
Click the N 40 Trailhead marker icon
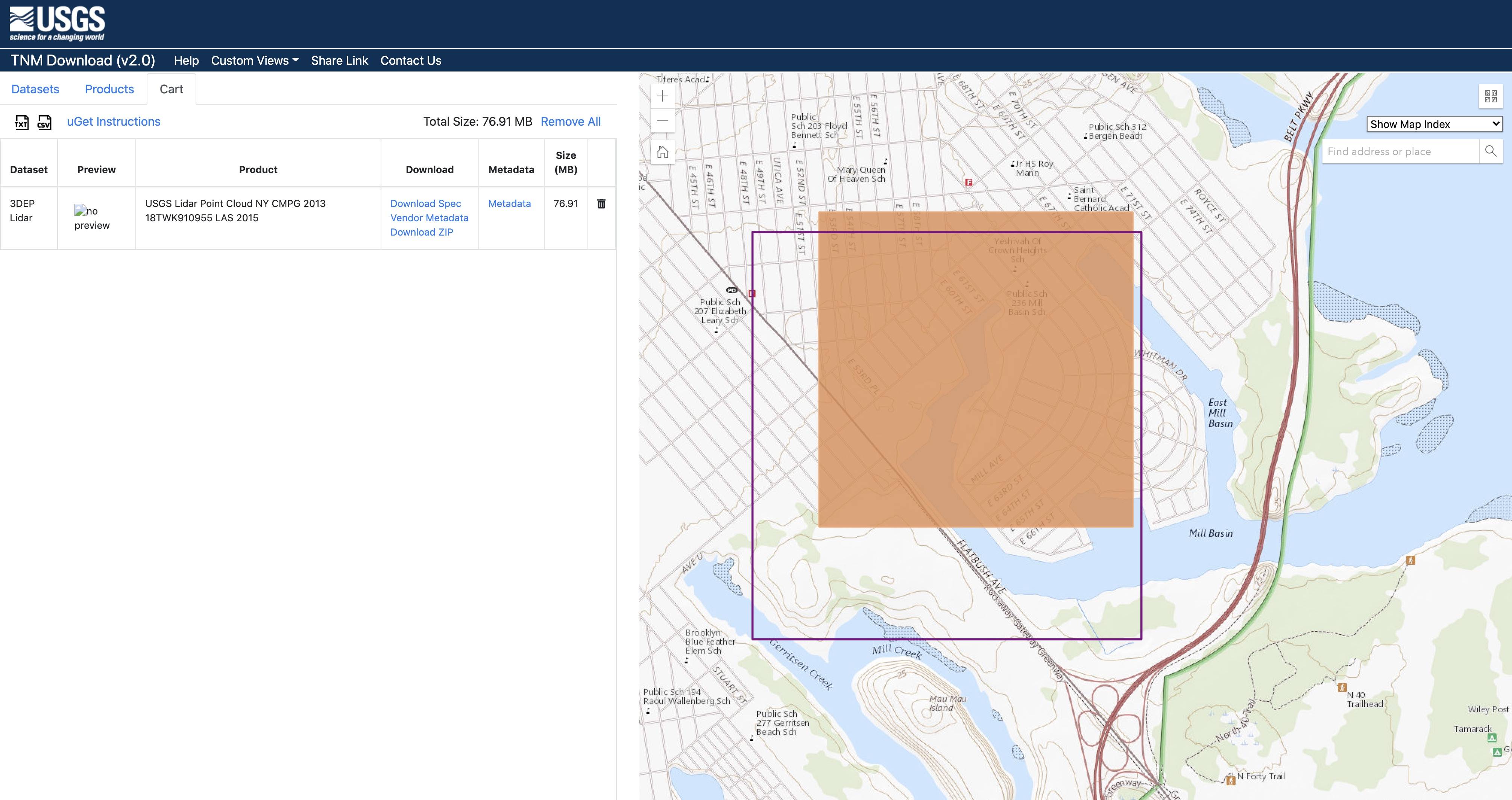[x=1342, y=687]
